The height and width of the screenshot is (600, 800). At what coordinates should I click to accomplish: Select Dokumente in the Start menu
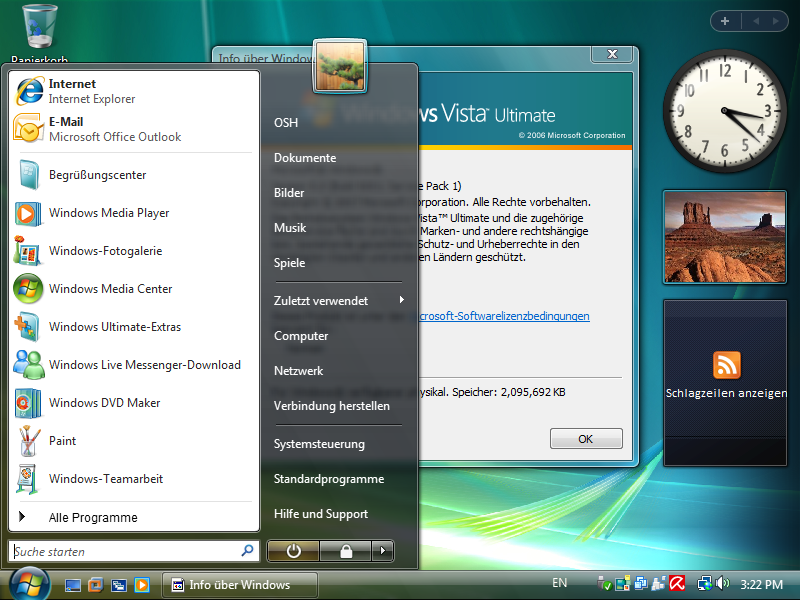[305, 158]
